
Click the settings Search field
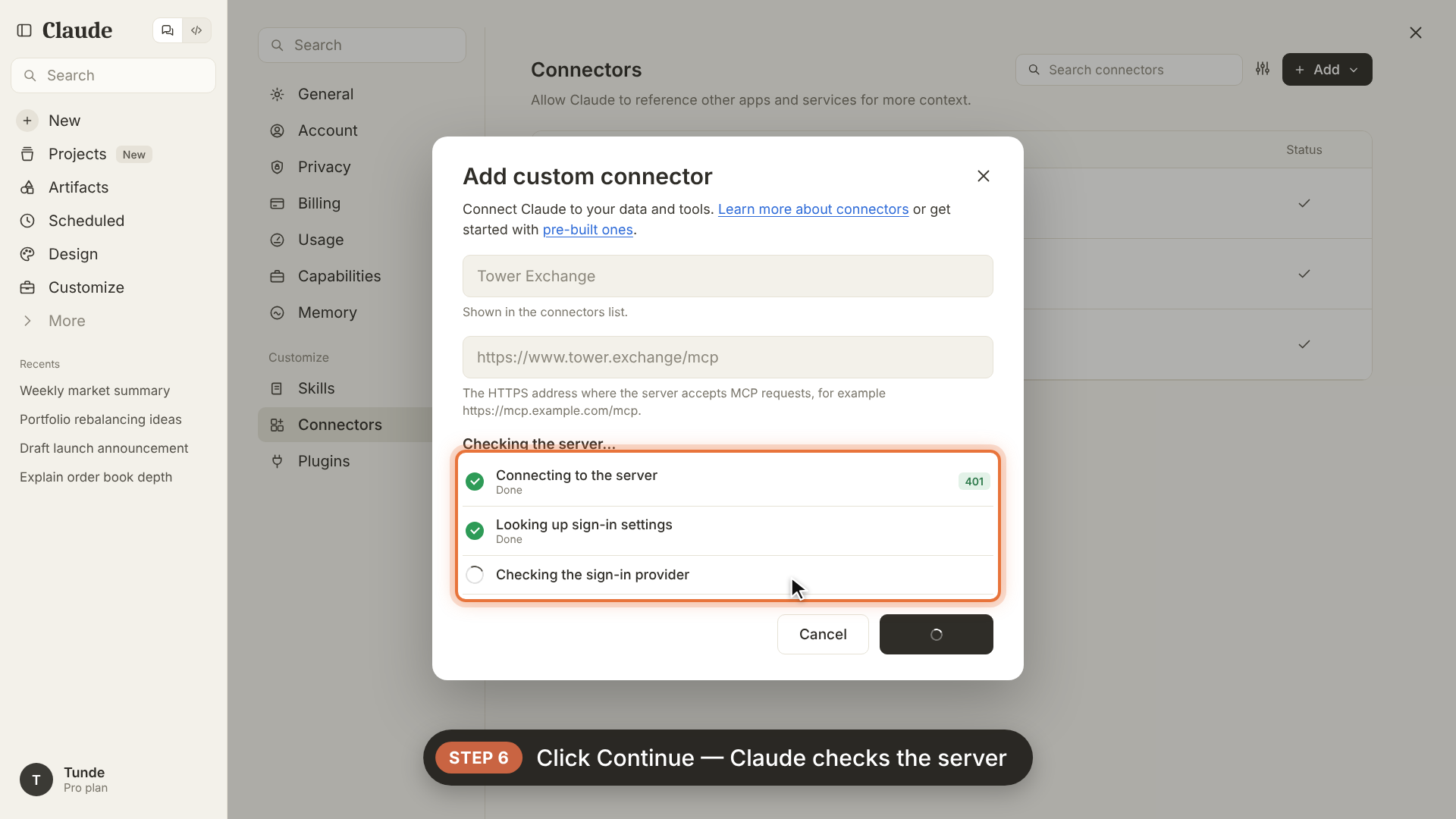coord(362,45)
